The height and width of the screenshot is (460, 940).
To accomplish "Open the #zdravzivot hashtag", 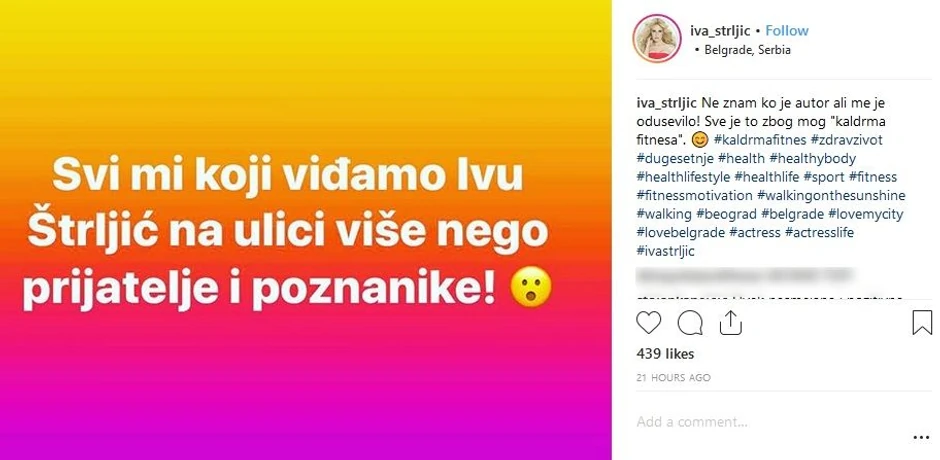I will pos(843,140).
